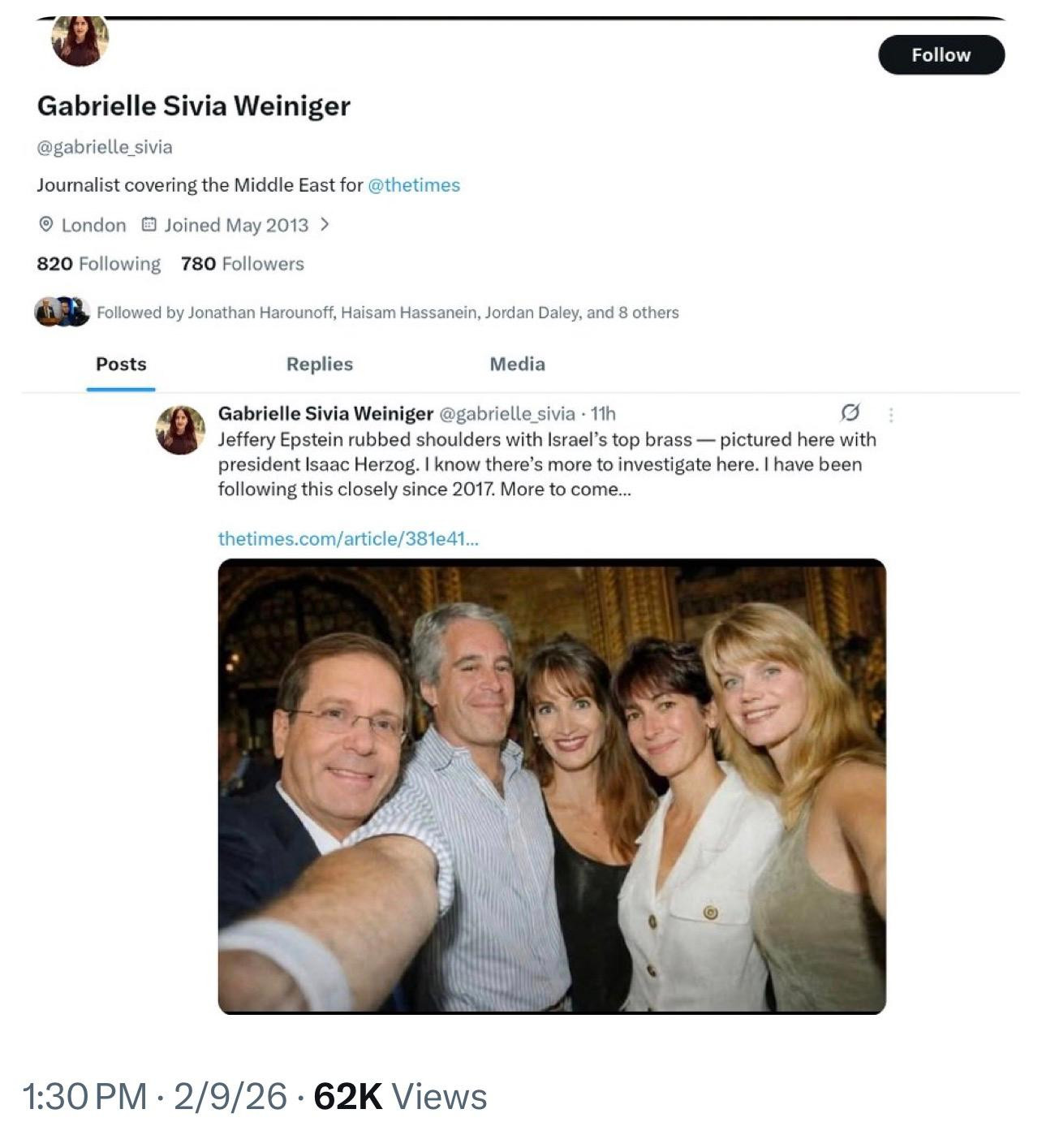View the 780 Followers list

(x=242, y=264)
